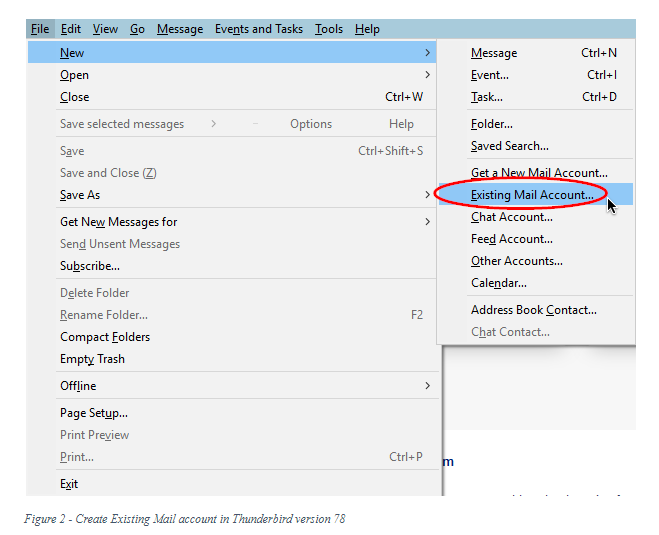
Task: Click Rename Folder... menu entry
Action: coord(232,315)
